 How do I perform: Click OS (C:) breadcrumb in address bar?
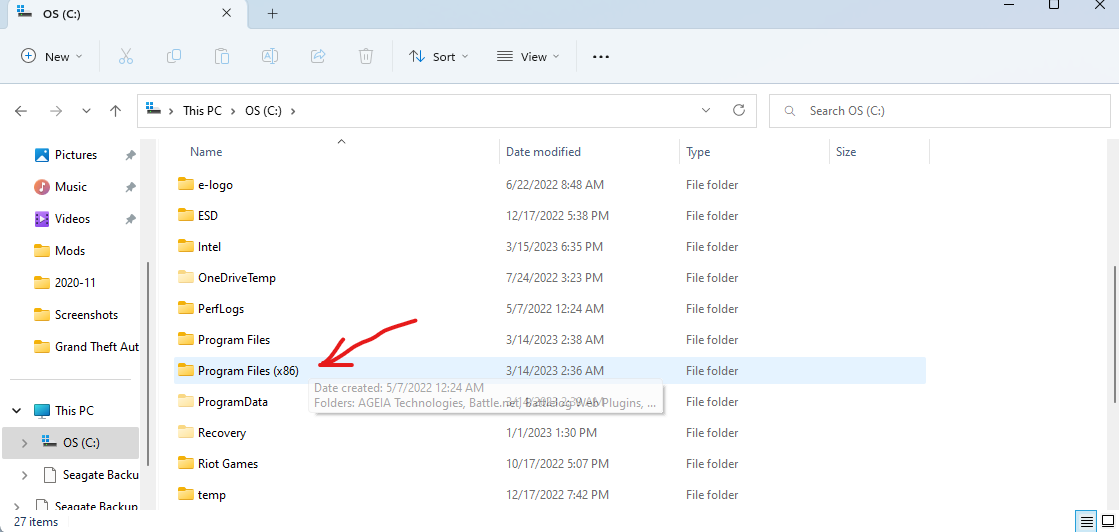pos(264,111)
